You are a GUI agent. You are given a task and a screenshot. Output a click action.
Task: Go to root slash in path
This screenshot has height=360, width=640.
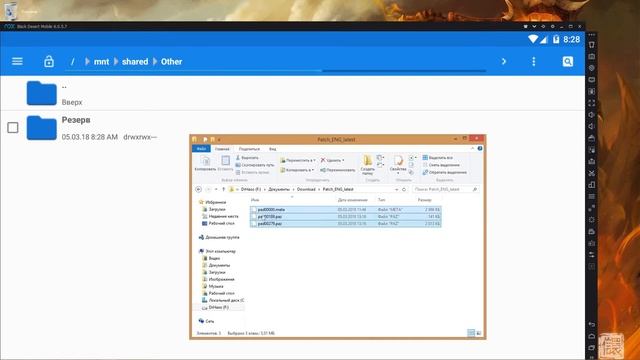73,62
